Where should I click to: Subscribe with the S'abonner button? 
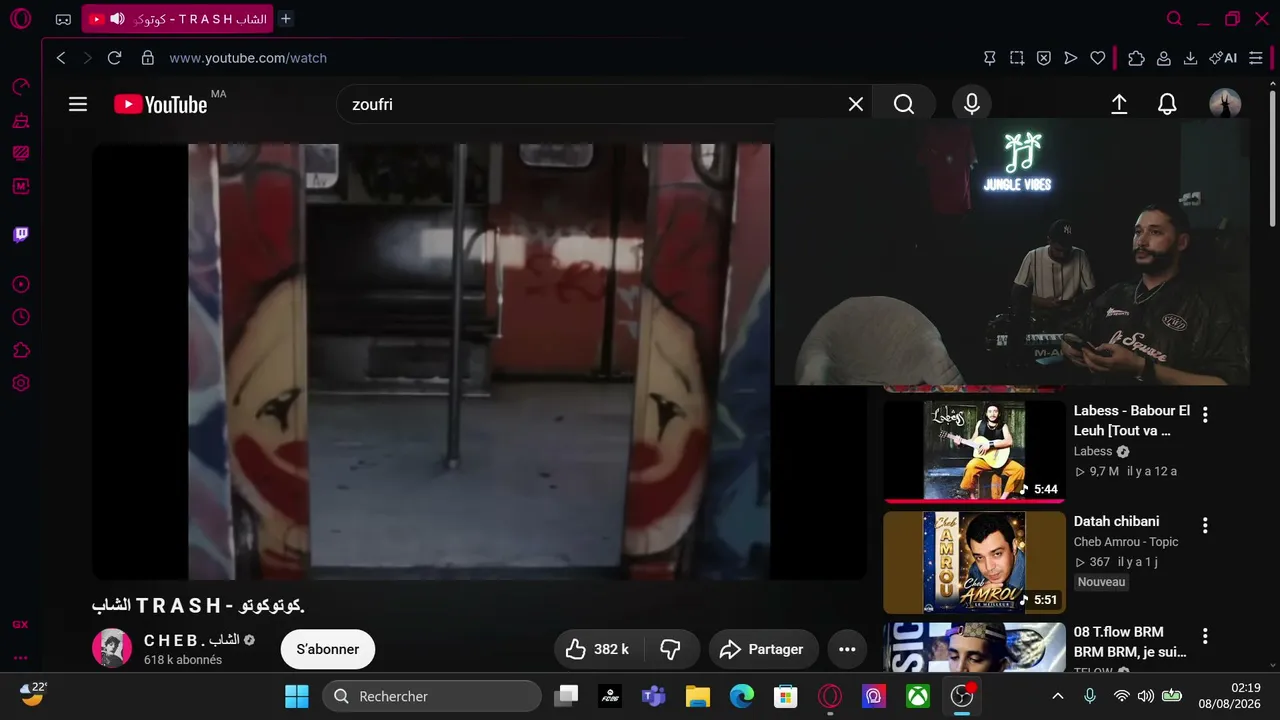328,649
